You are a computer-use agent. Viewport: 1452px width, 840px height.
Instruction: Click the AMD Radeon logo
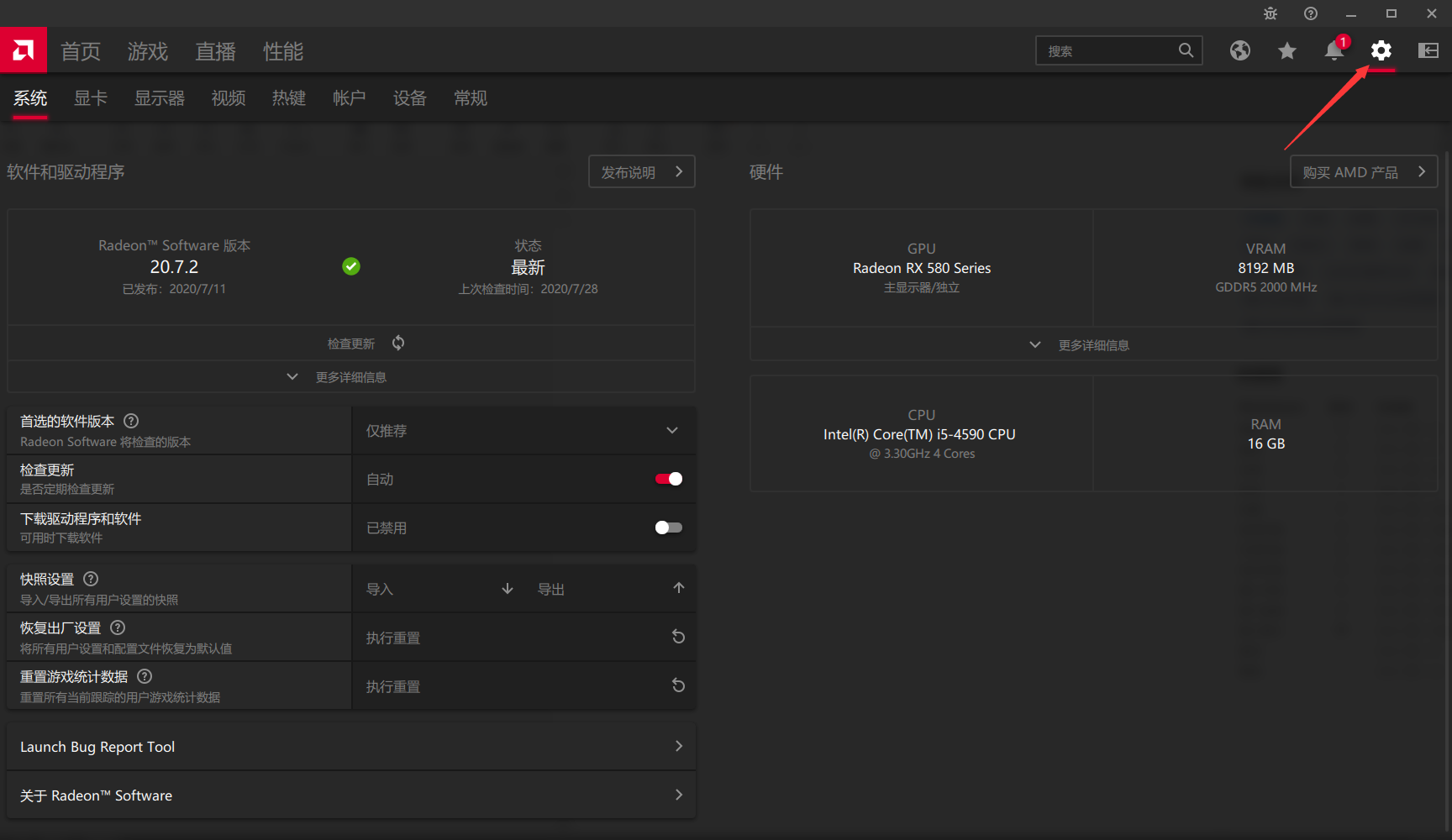(x=24, y=50)
